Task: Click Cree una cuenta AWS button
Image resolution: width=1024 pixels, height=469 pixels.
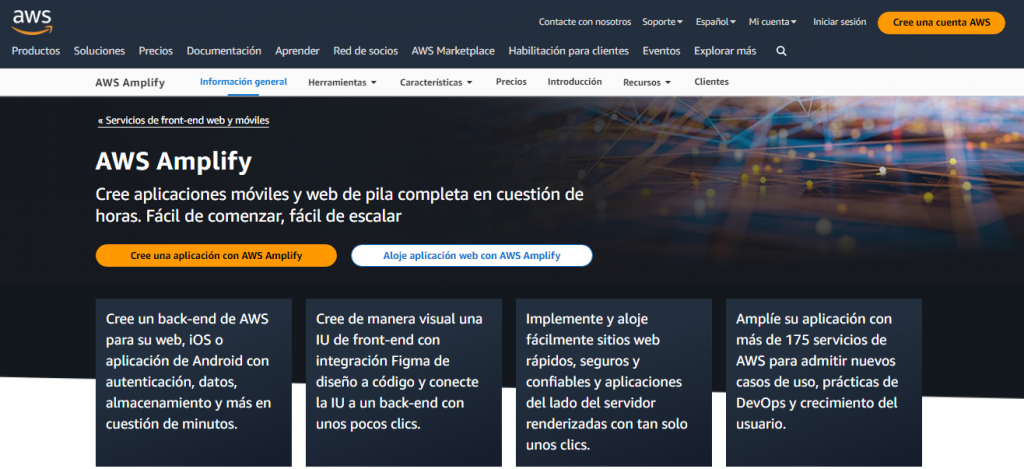Action: pos(941,22)
